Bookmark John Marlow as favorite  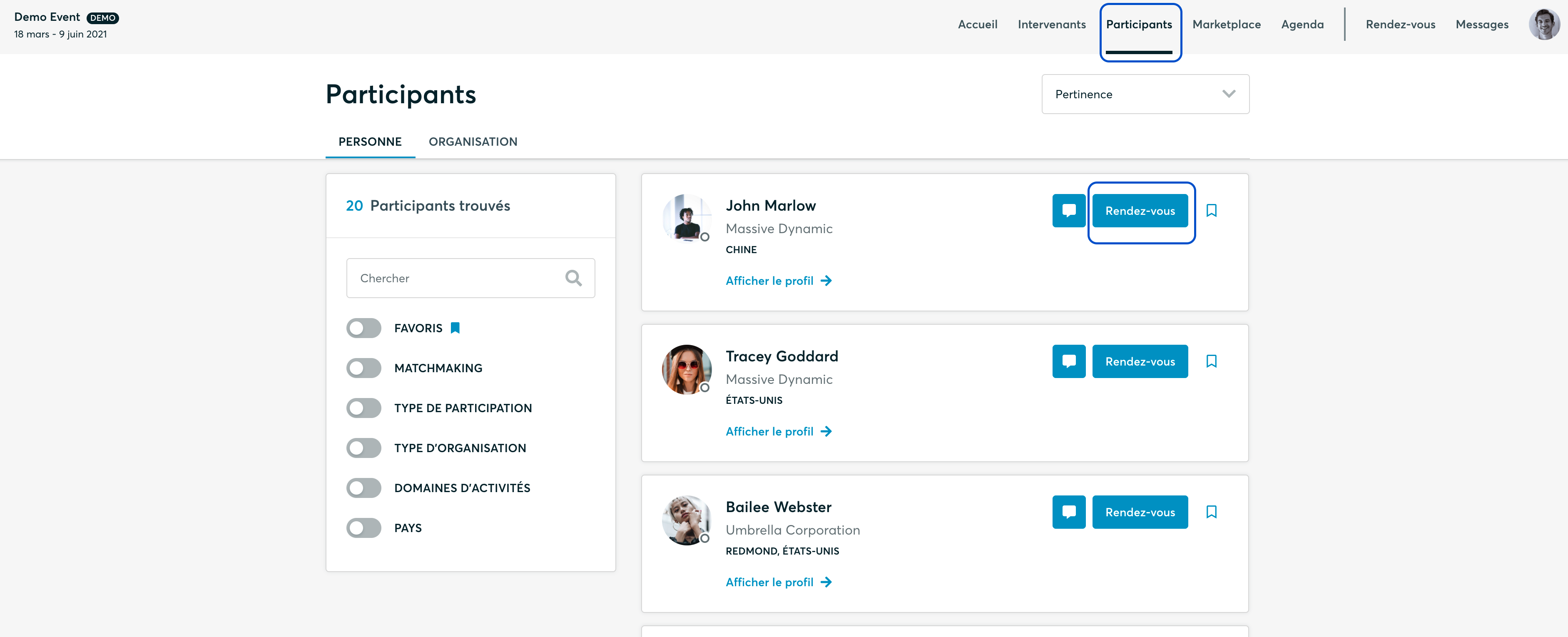[1211, 211]
